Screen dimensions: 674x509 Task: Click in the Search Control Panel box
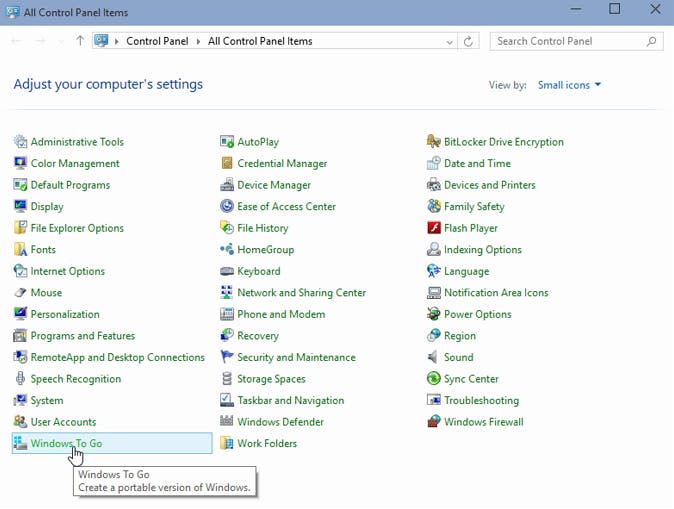click(576, 41)
